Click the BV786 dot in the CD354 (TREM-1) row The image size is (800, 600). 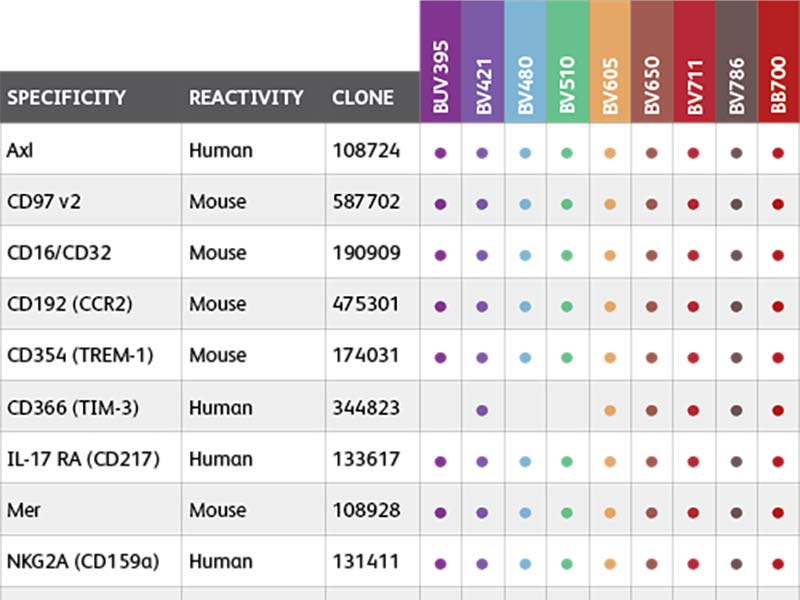point(736,358)
